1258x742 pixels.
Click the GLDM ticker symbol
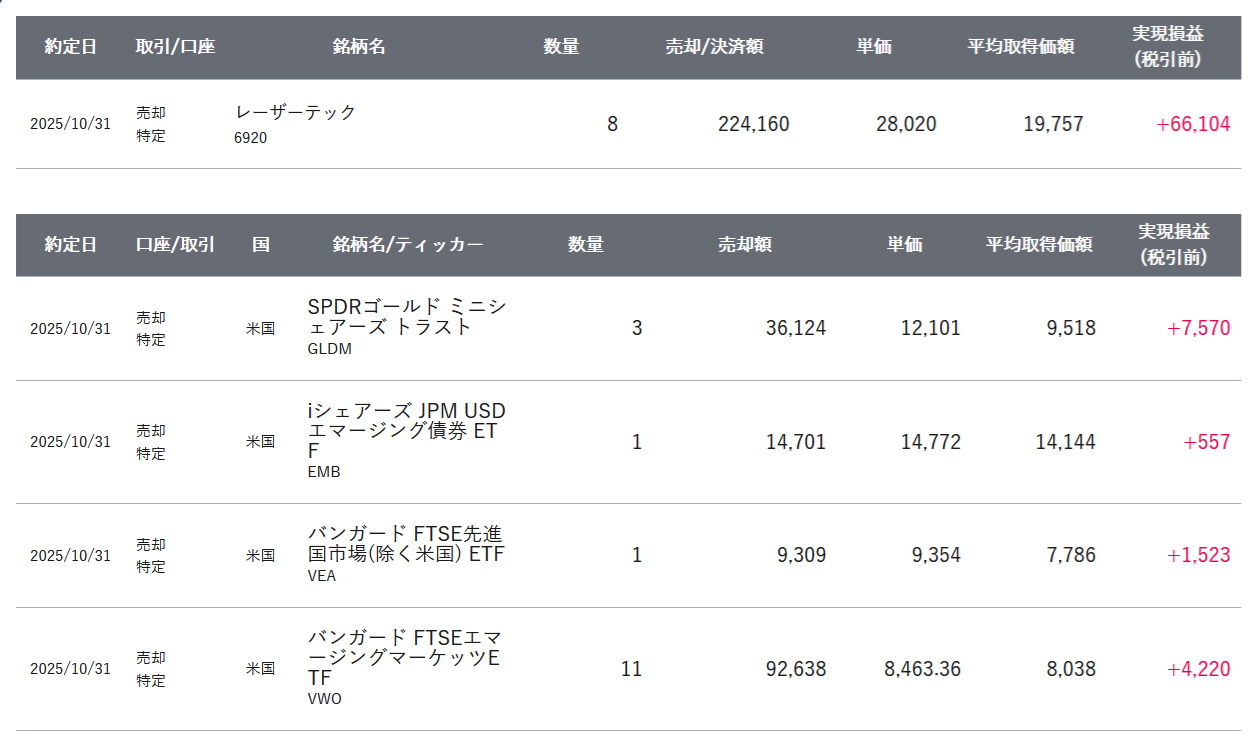(x=329, y=349)
